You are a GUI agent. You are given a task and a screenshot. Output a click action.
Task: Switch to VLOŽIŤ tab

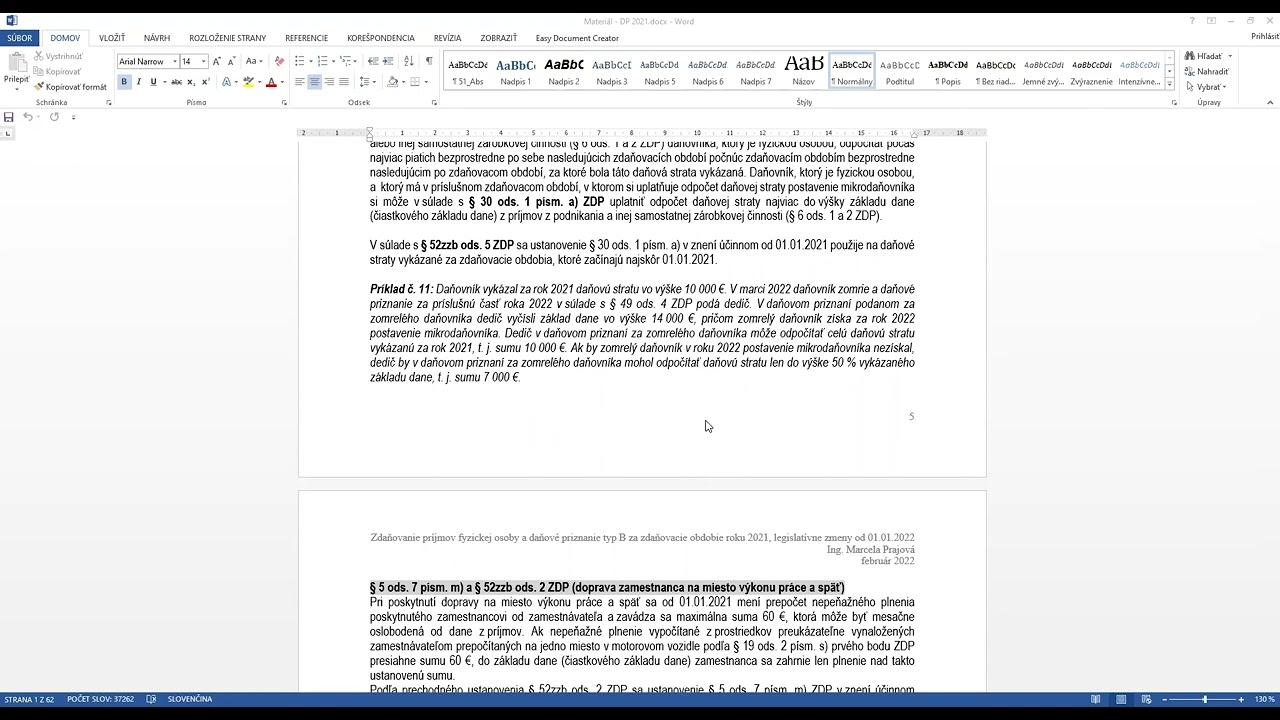(112, 38)
